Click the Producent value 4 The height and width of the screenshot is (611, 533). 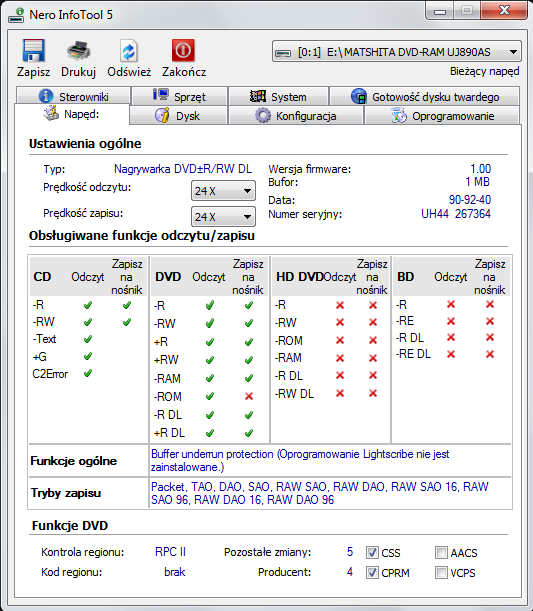pos(350,572)
